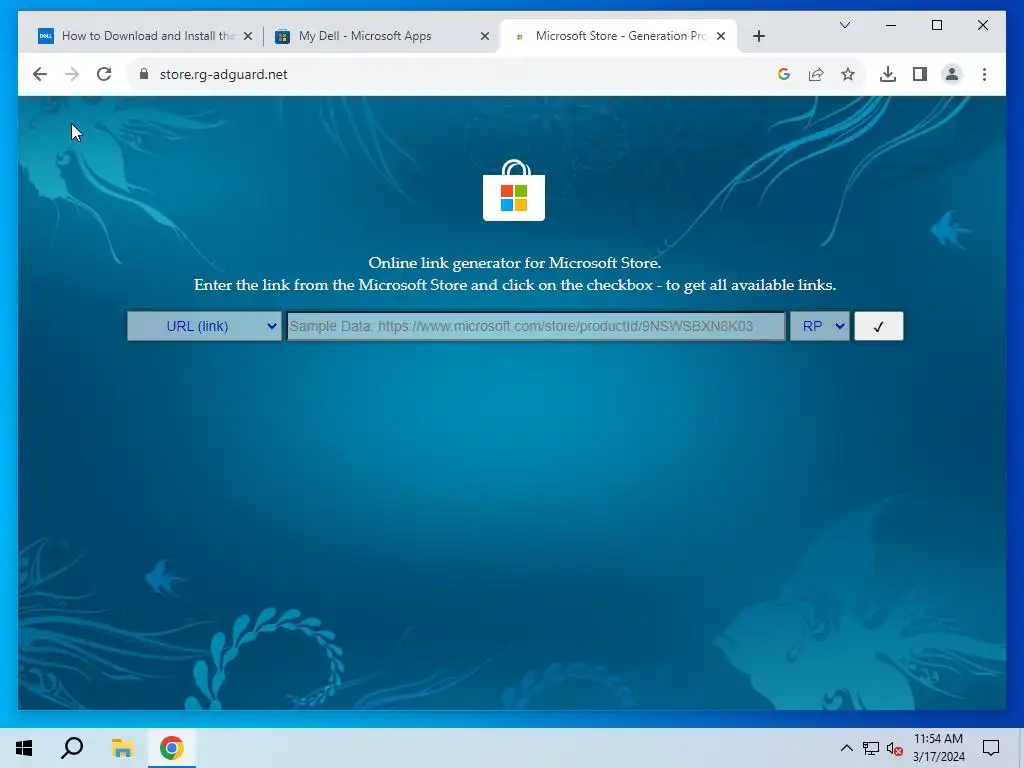
Task: Open the tab search chevron
Action: tap(845, 25)
